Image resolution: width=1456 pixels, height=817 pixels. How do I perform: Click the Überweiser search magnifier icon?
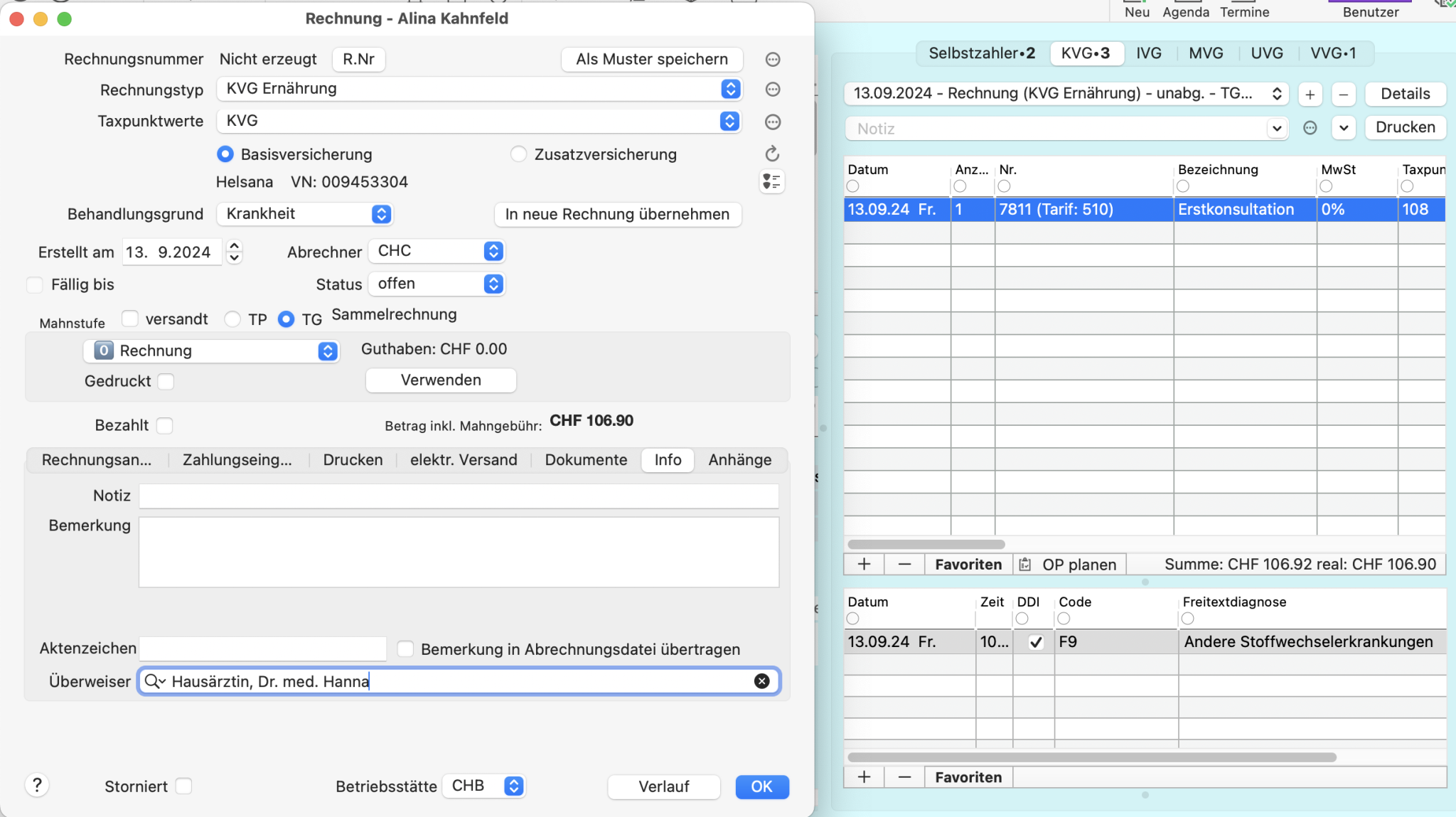[x=154, y=681]
